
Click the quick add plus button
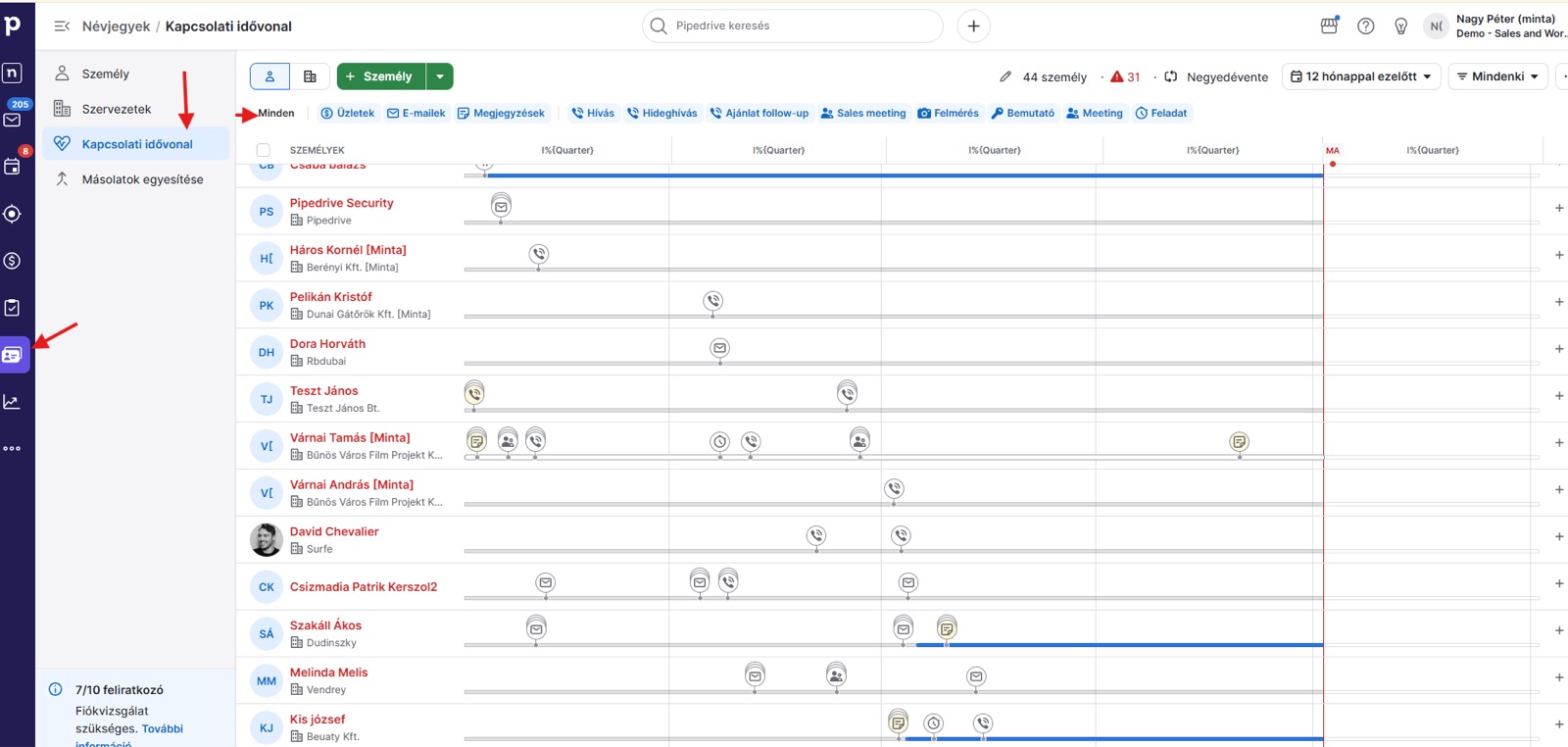pos(973,26)
